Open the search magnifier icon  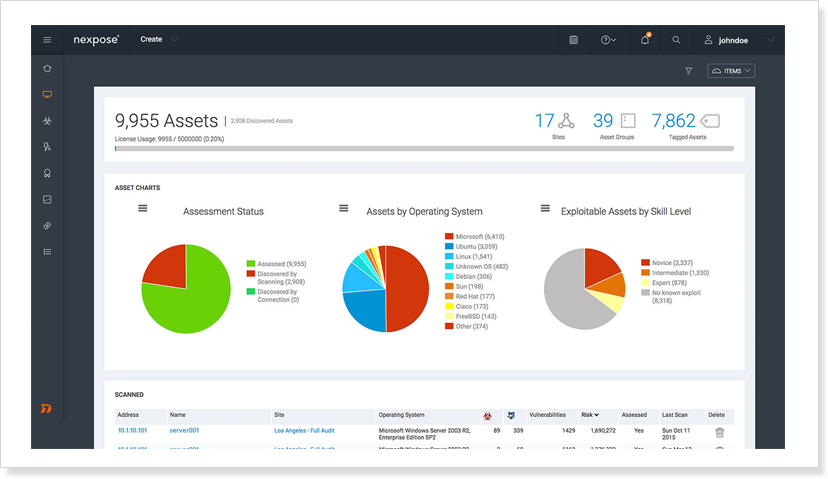676,40
